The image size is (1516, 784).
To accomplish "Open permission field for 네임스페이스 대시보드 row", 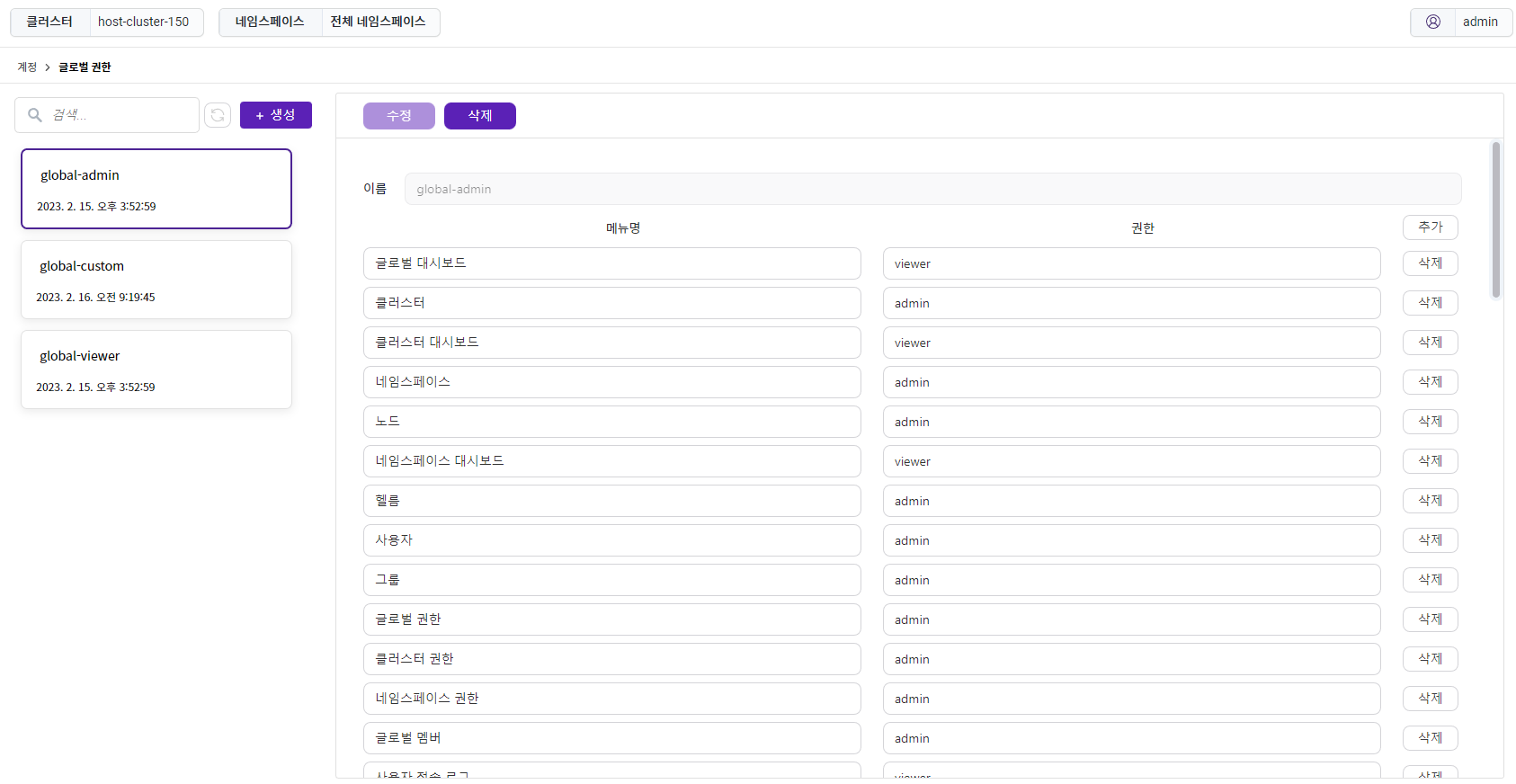I will [1132, 461].
